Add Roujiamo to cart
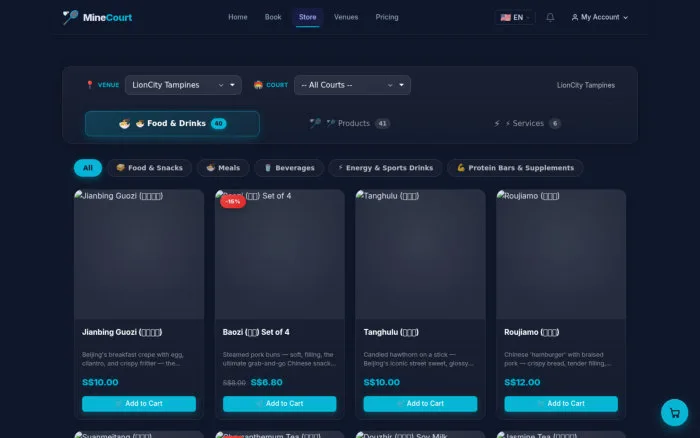This screenshot has height=438, width=700. pyautogui.click(x=561, y=404)
